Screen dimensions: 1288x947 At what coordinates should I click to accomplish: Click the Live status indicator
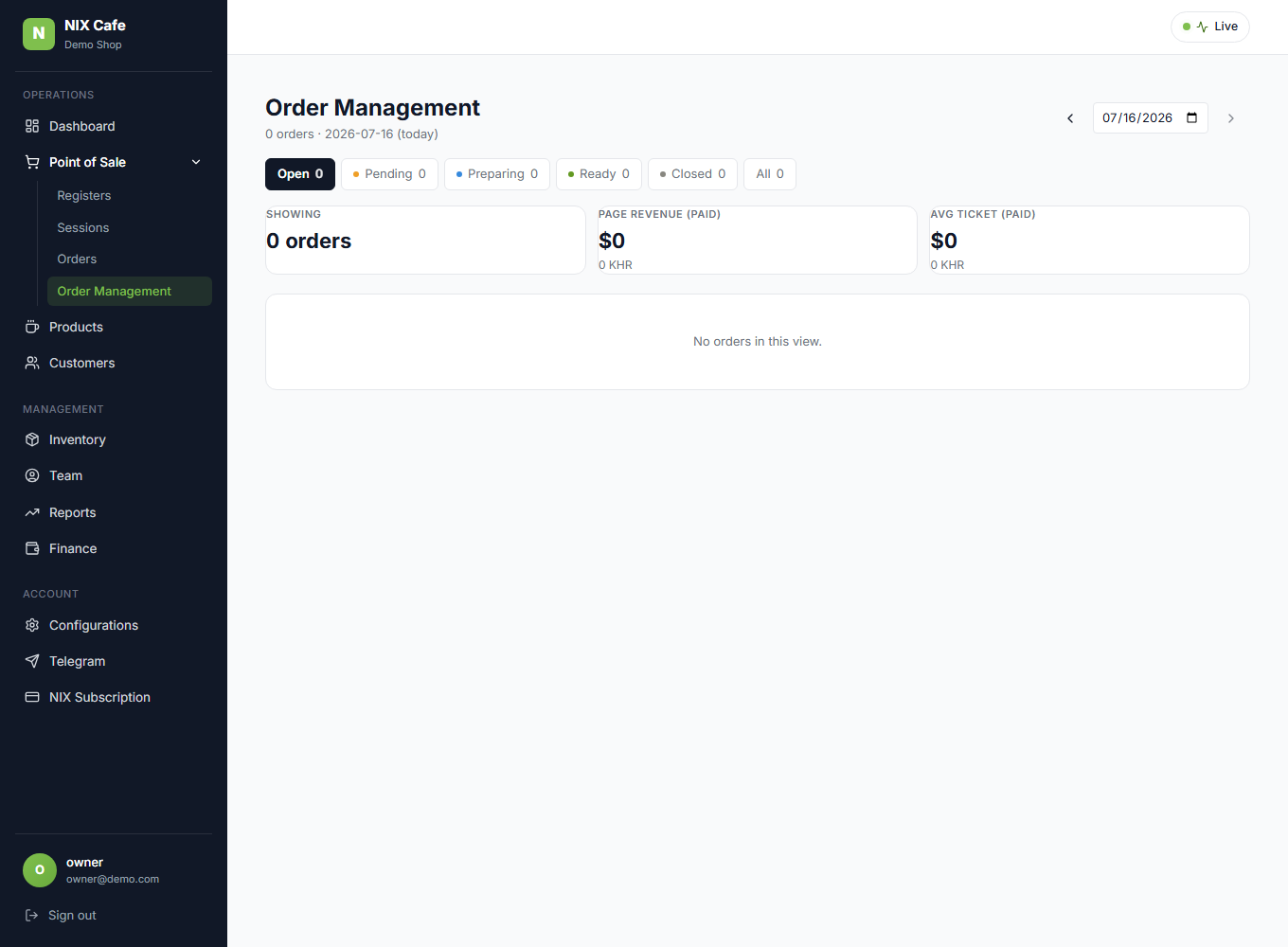1210,27
